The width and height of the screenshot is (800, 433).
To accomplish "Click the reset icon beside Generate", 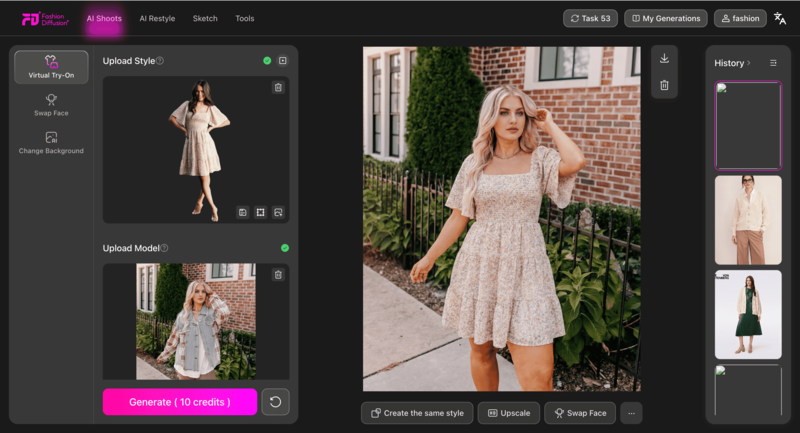I will [x=275, y=402].
